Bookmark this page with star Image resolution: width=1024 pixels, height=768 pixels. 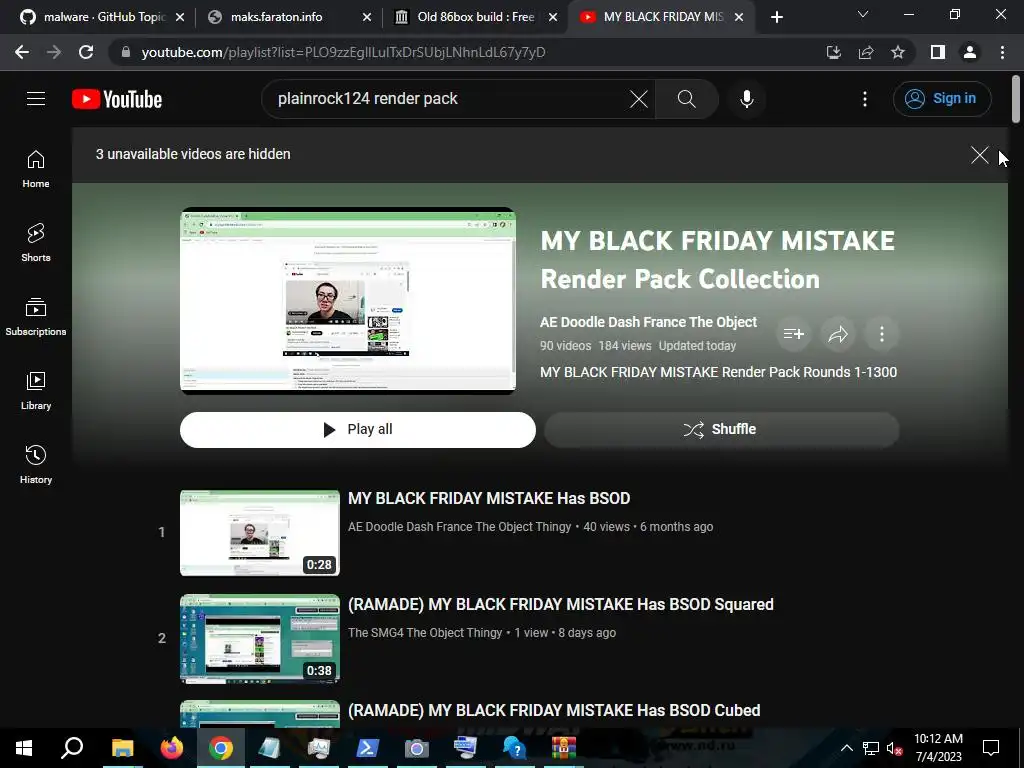tap(898, 52)
